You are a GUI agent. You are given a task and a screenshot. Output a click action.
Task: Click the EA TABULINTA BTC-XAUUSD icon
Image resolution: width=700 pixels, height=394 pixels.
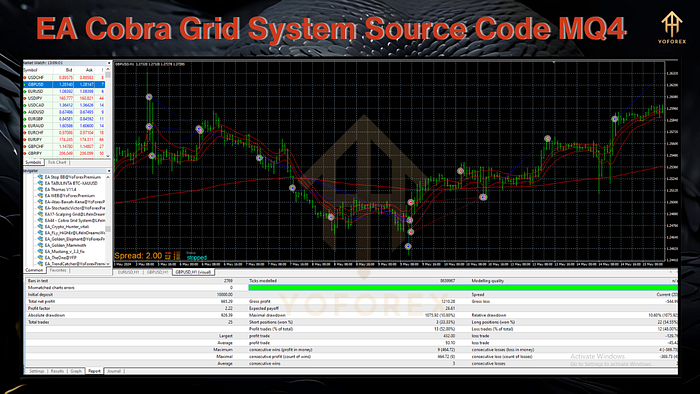coord(40,183)
